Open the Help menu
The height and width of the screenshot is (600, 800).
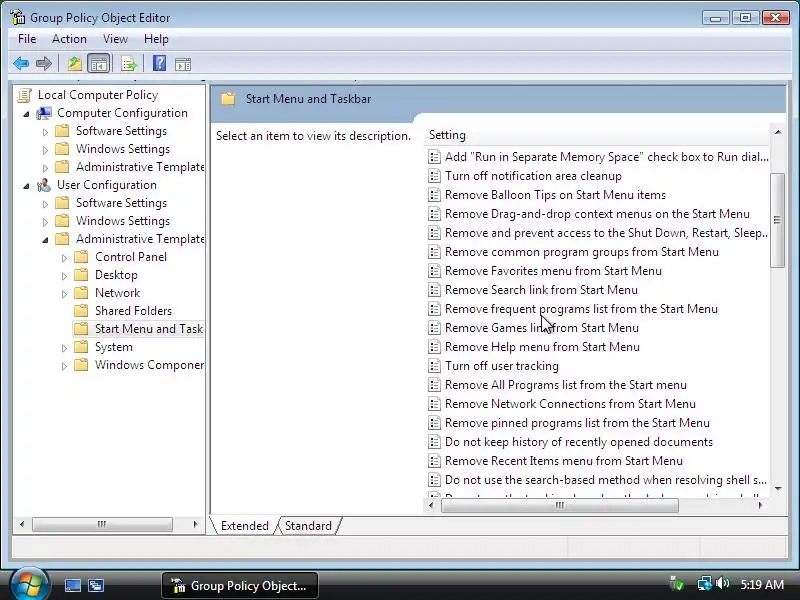pos(156,39)
